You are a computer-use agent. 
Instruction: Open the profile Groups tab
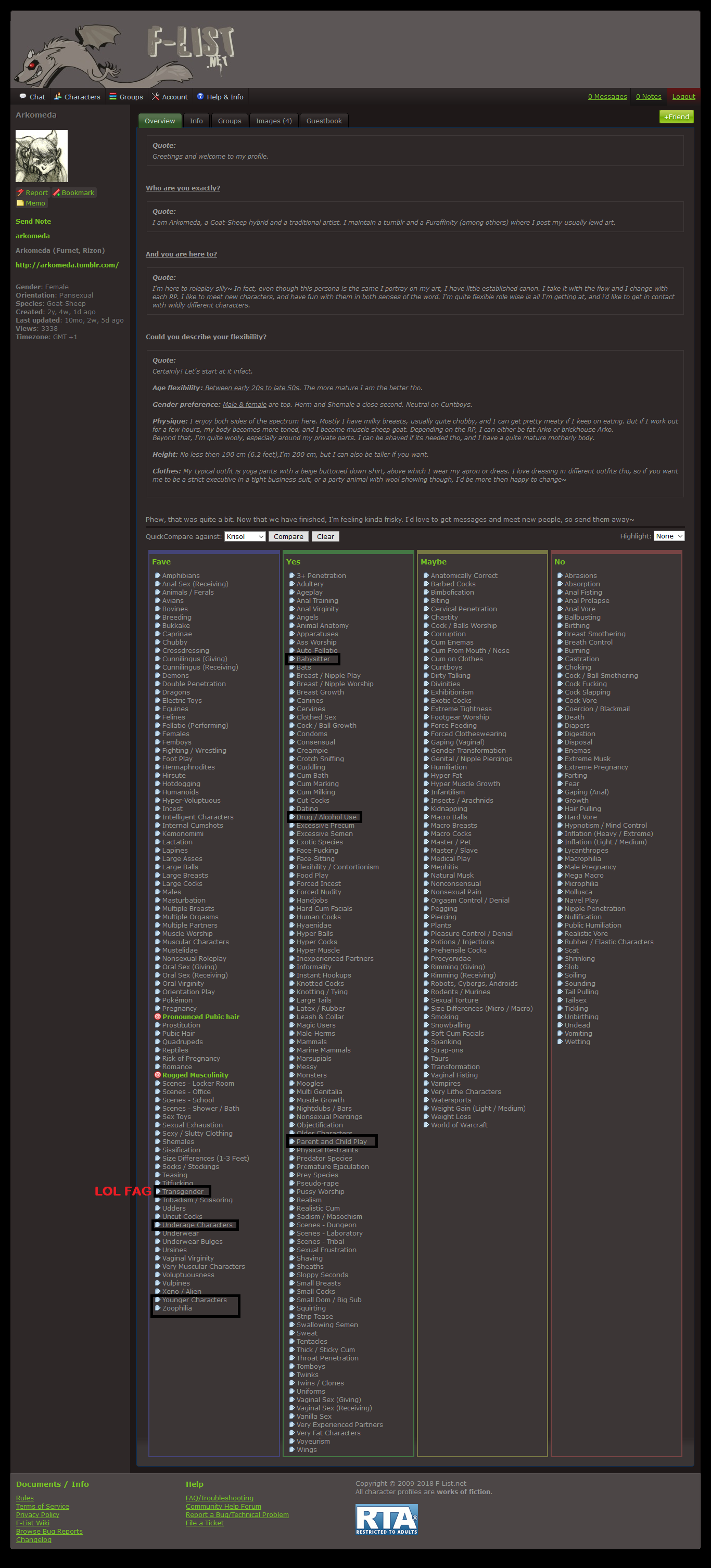230,121
